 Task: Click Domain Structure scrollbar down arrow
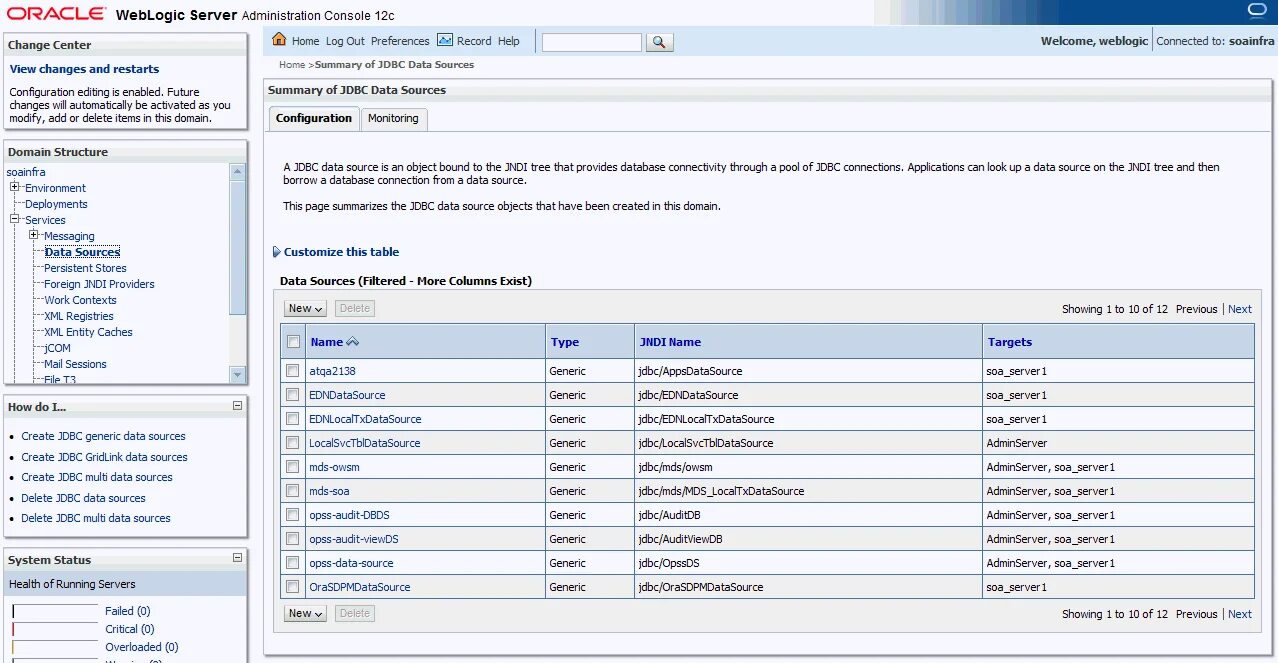238,374
